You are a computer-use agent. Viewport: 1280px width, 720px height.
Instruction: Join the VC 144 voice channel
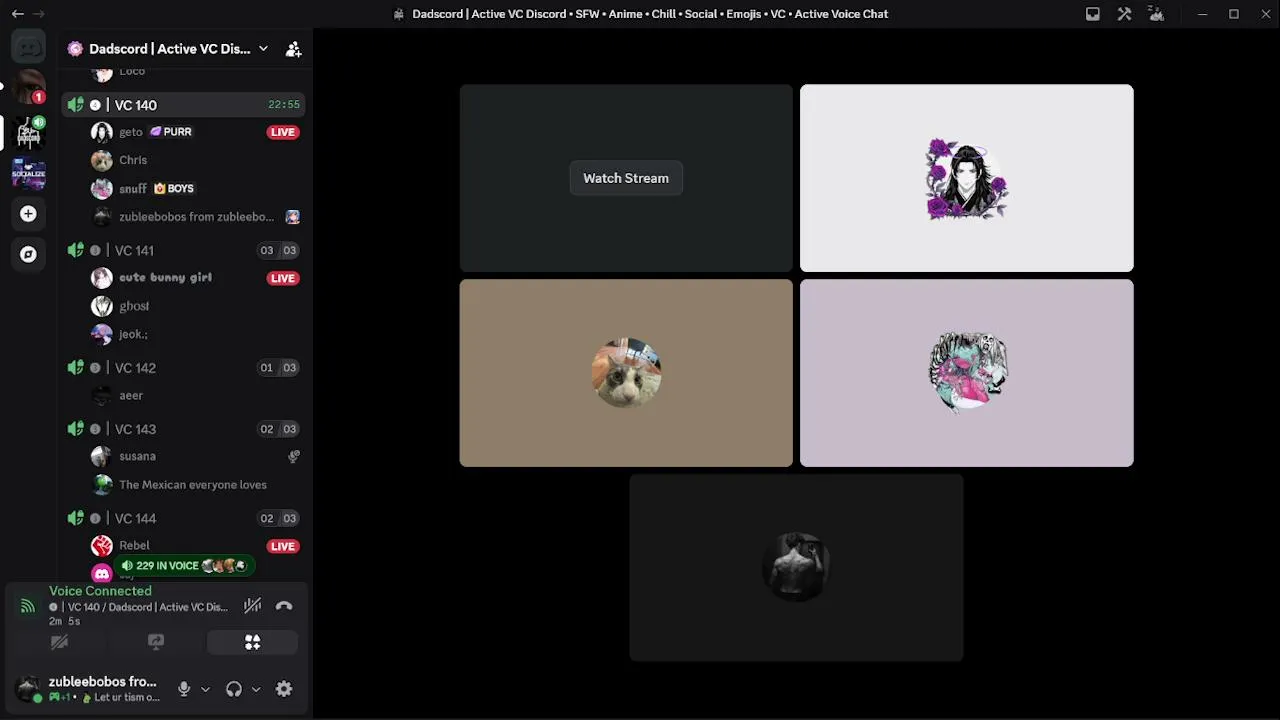coord(183,518)
